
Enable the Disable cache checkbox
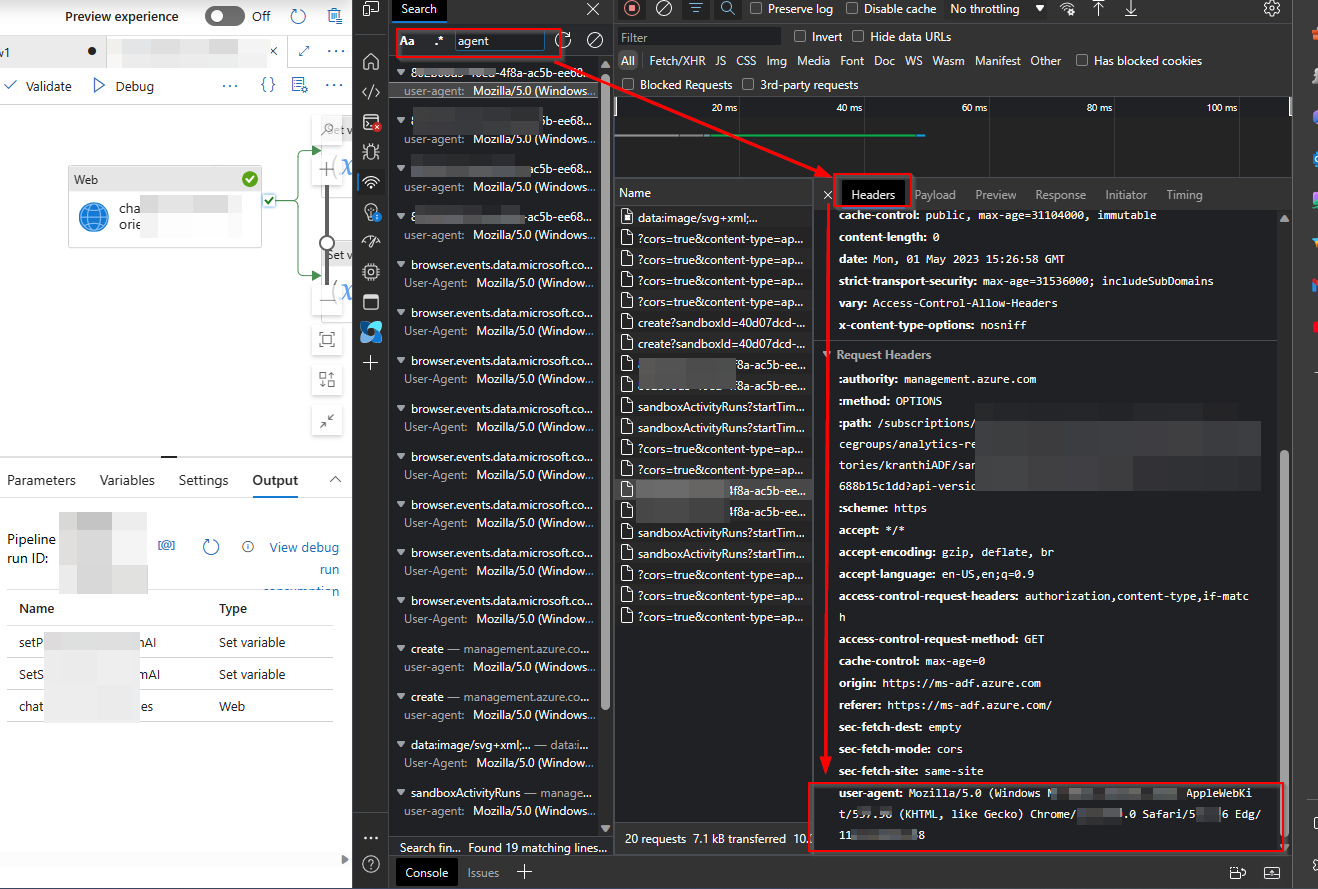point(852,9)
